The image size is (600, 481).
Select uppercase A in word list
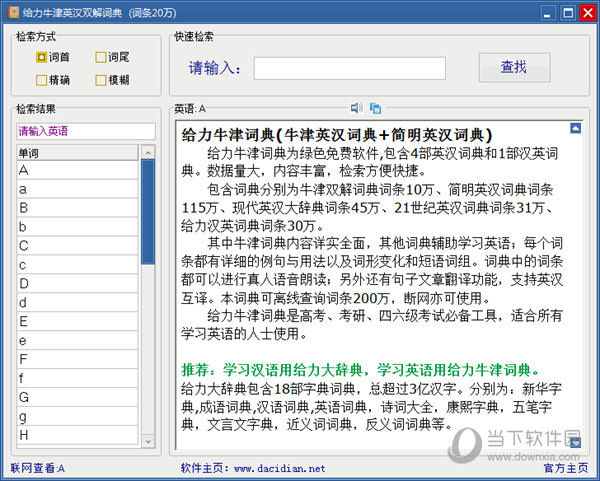(77, 170)
